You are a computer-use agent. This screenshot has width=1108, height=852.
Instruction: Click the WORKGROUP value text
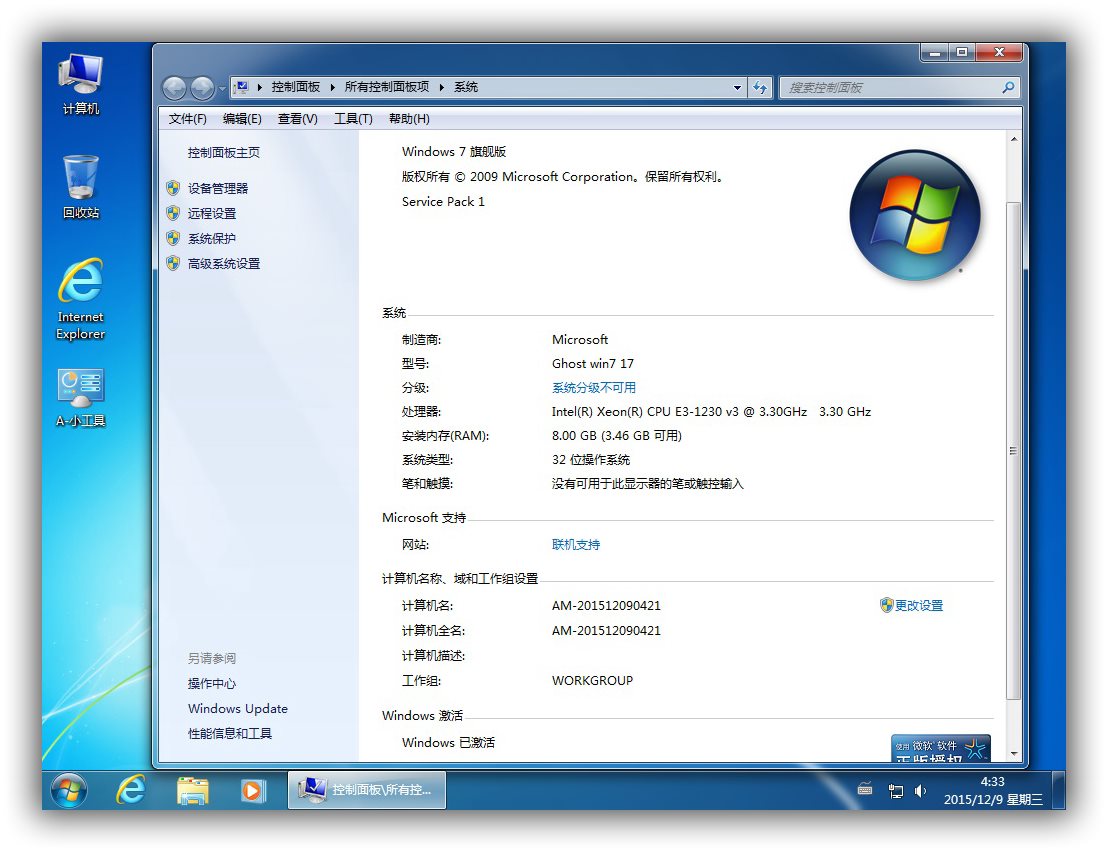point(592,681)
